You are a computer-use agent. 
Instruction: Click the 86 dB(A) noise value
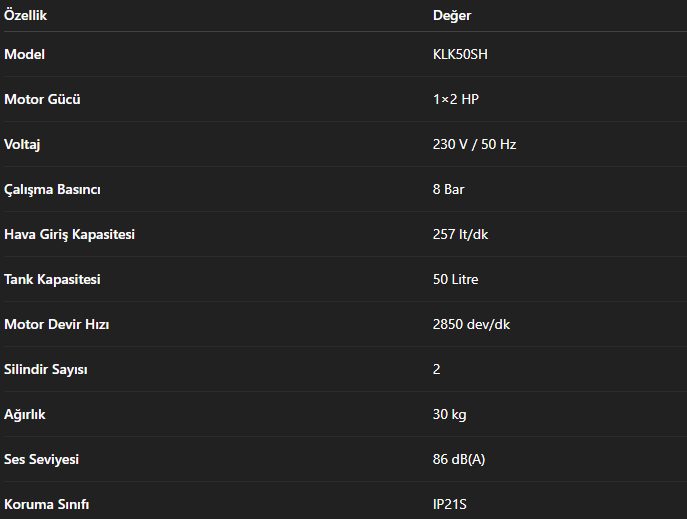click(x=459, y=459)
